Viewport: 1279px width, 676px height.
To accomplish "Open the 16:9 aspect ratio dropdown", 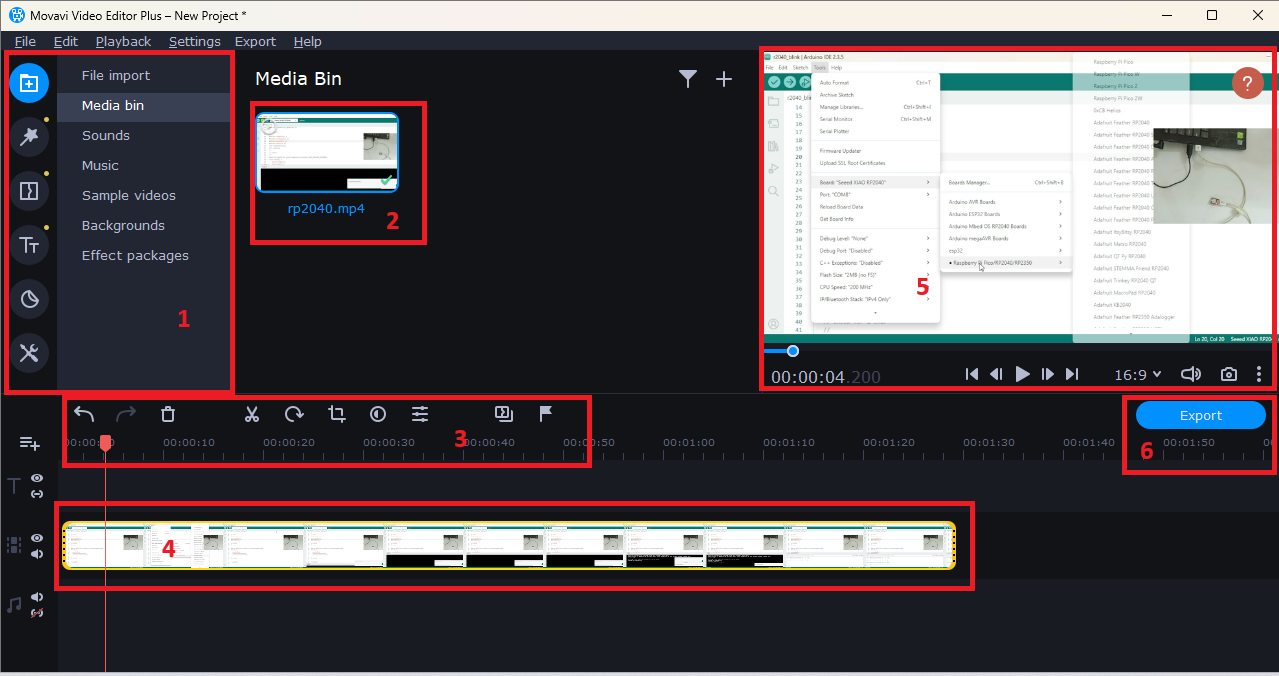I will pyautogui.click(x=1138, y=374).
